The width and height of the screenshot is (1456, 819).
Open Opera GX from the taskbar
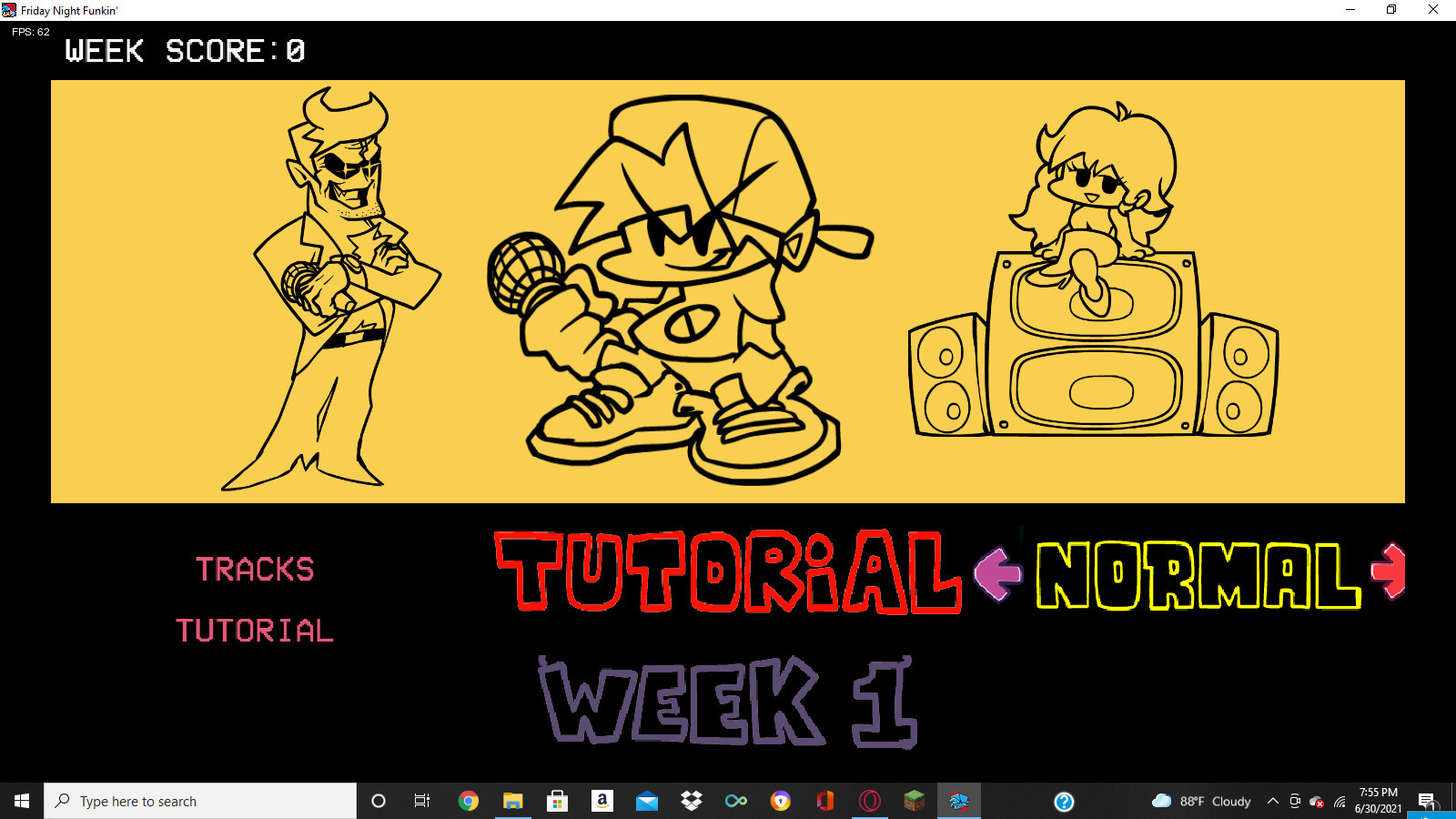pyautogui.click(x=869, y=801)
